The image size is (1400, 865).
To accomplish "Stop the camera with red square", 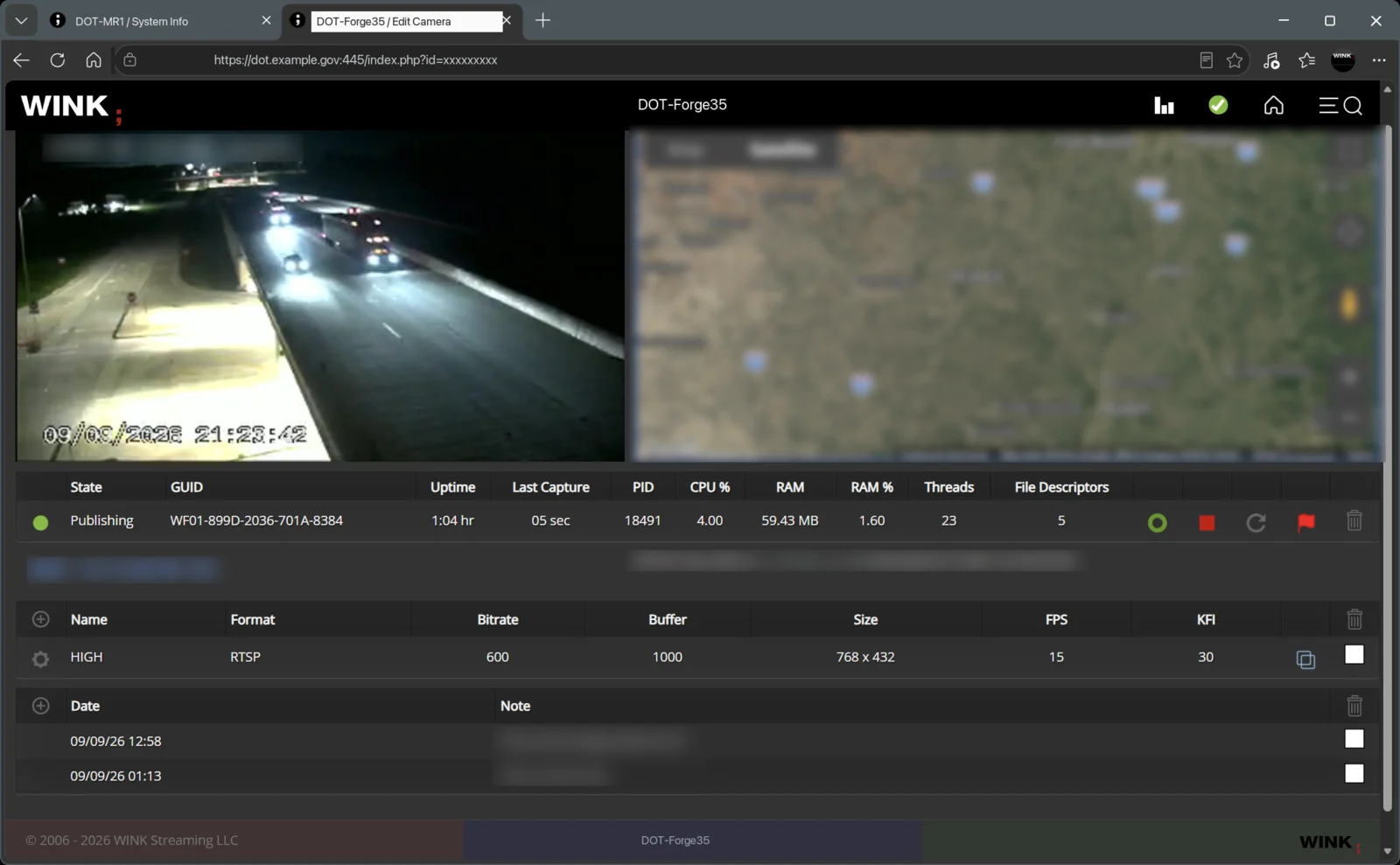I will 1207,523.
